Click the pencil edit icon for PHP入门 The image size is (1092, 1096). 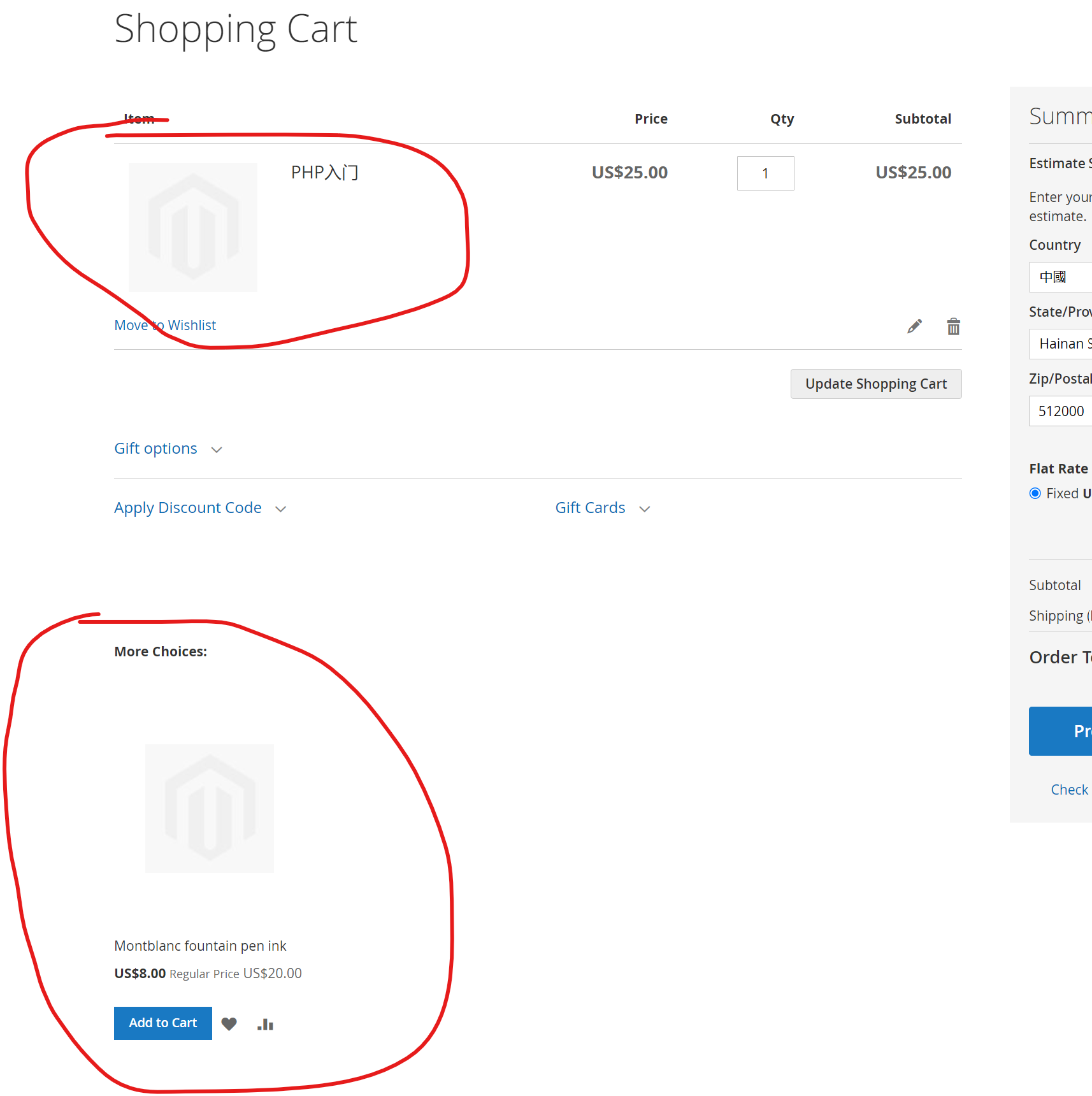(x=915, y=326)
